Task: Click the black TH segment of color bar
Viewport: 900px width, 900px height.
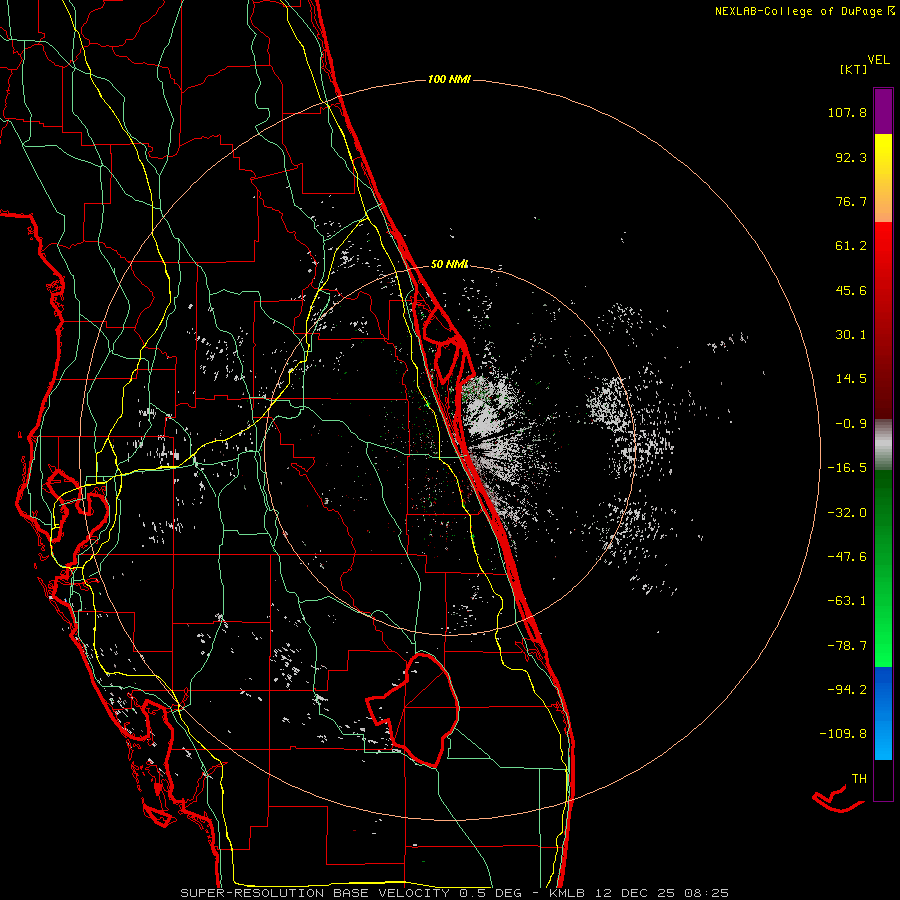Action: click(x=883, y=779)
